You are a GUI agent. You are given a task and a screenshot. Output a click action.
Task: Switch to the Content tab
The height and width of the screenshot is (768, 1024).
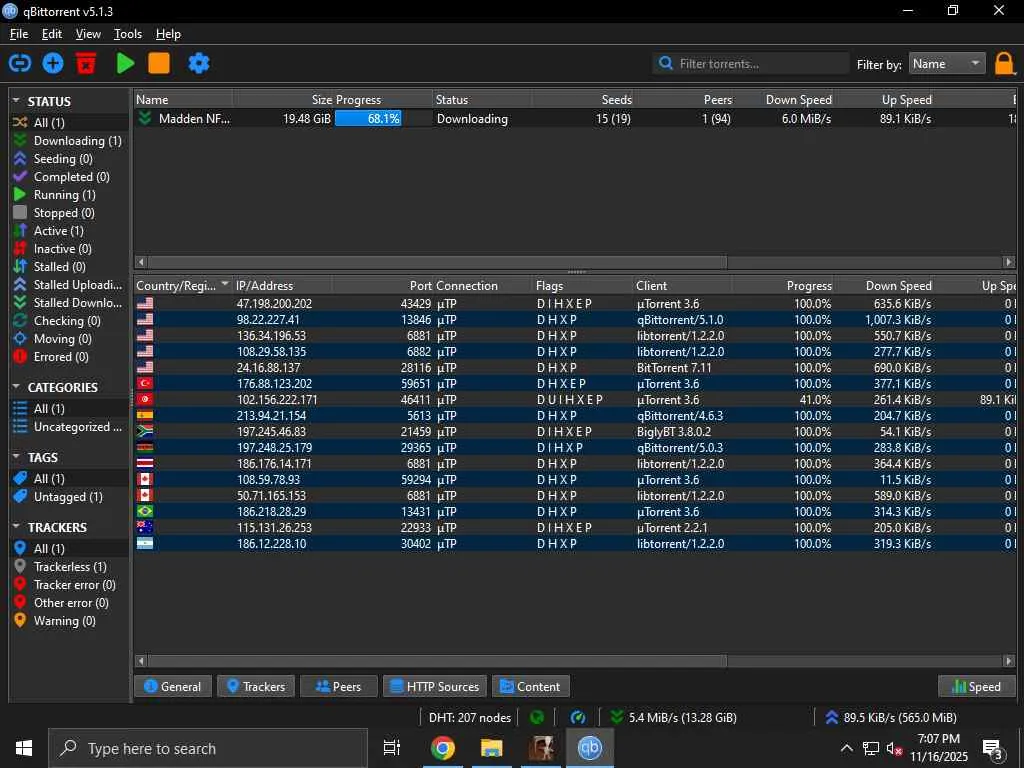[x=530, y=686]
